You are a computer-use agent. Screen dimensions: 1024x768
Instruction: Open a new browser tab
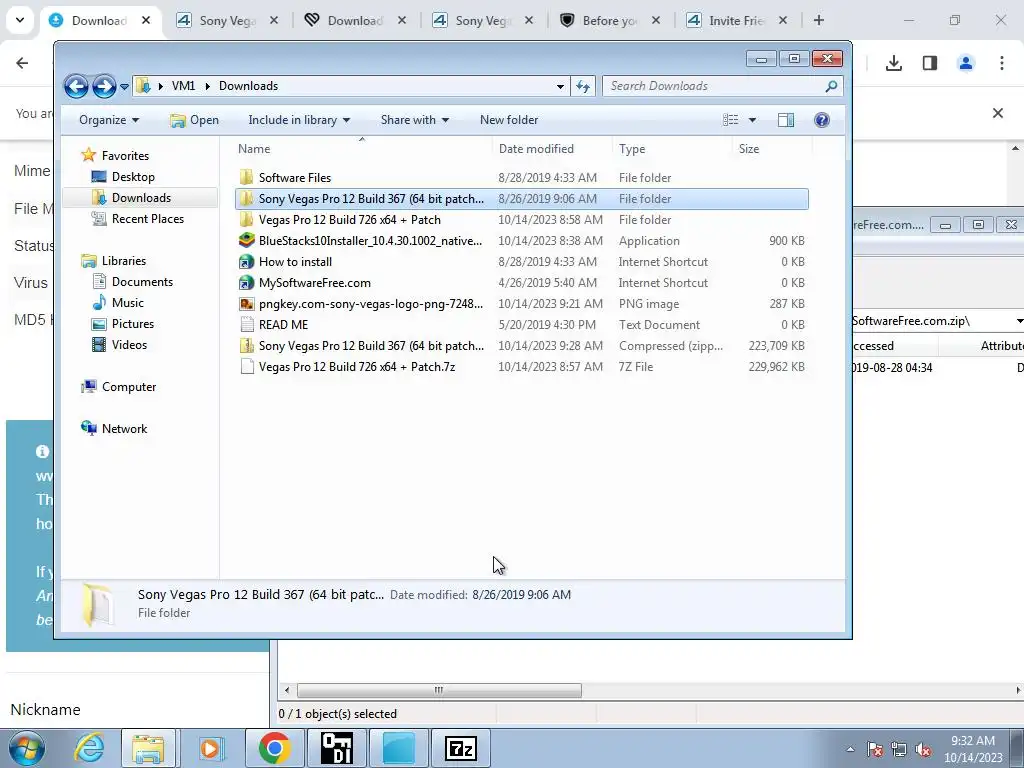click(x=818, y=20)
